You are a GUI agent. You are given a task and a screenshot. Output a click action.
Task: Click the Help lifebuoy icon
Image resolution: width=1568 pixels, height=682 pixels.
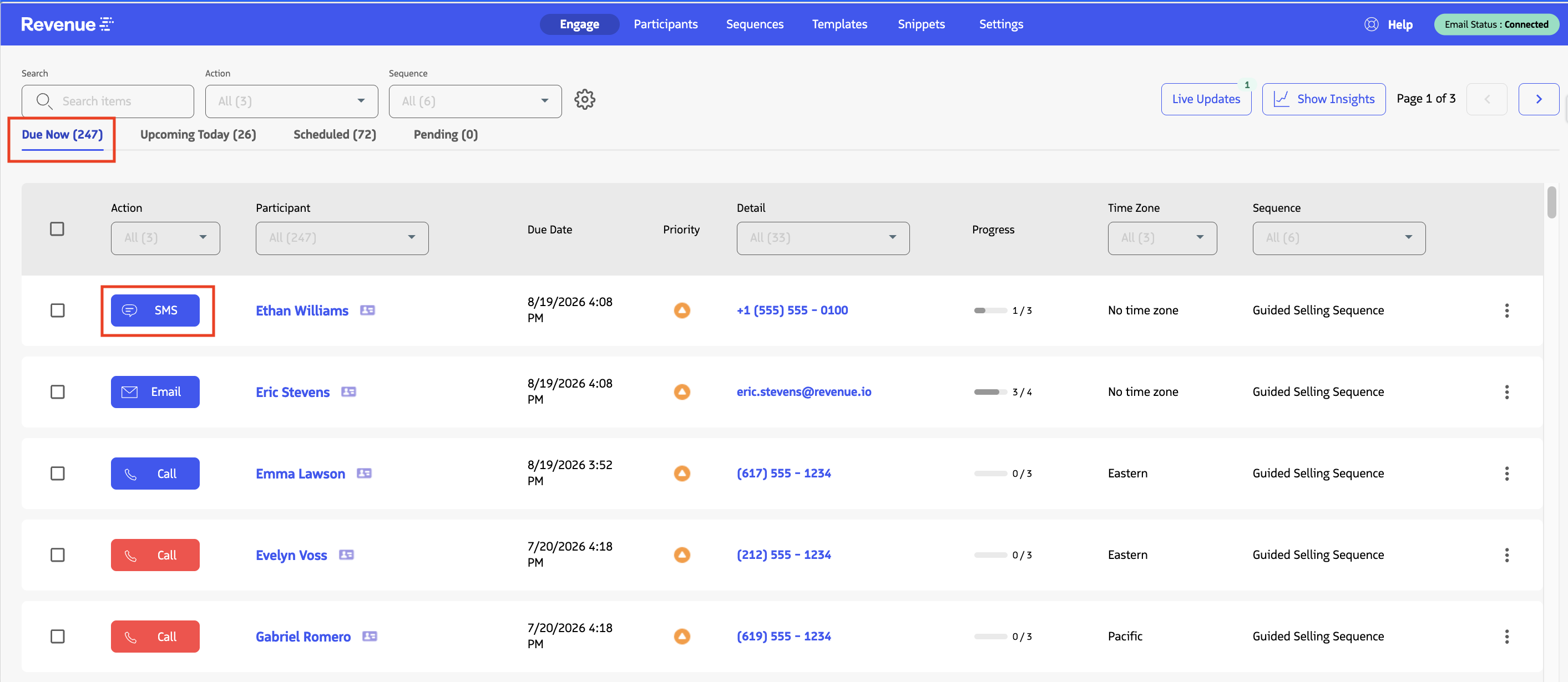coord(1371,24)
